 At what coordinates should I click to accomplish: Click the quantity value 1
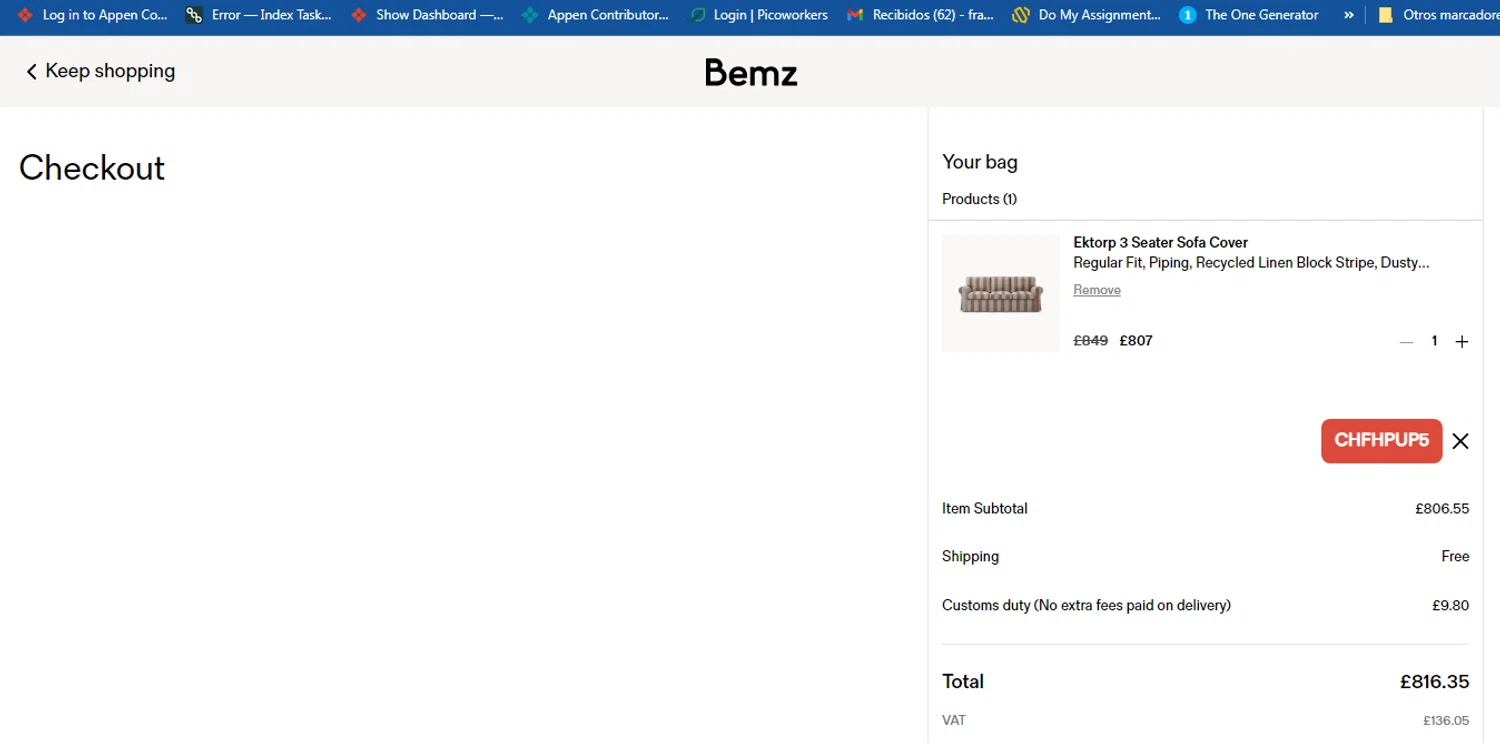(x=1434, y=342)
